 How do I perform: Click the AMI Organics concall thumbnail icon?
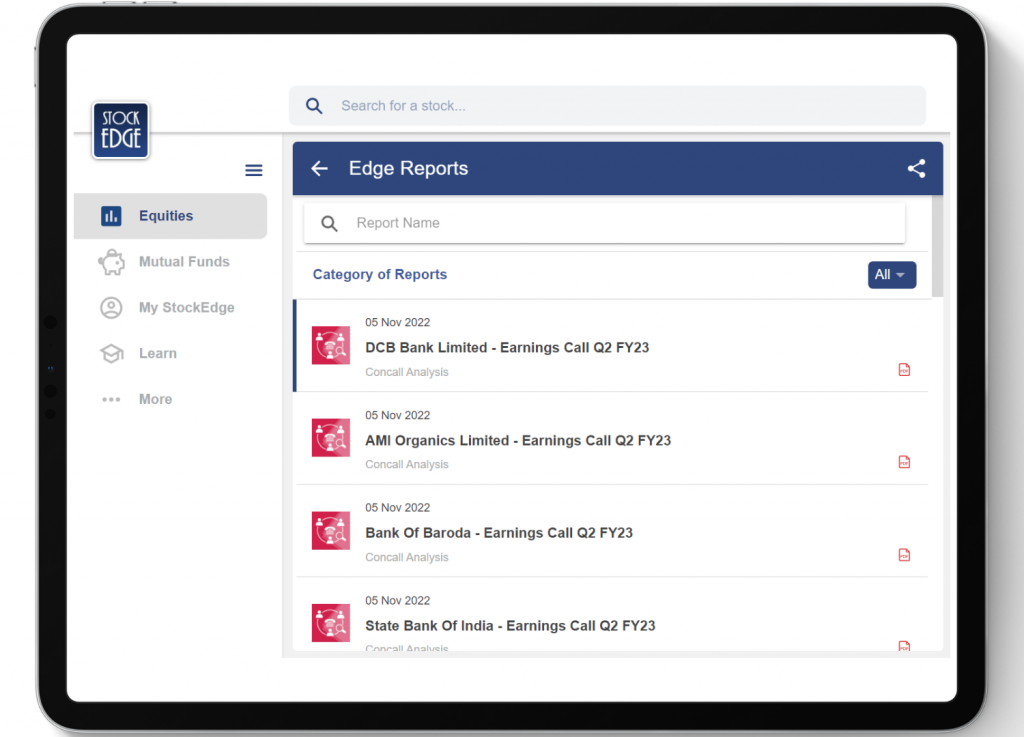pyautogui.click(x=331, y=438)
